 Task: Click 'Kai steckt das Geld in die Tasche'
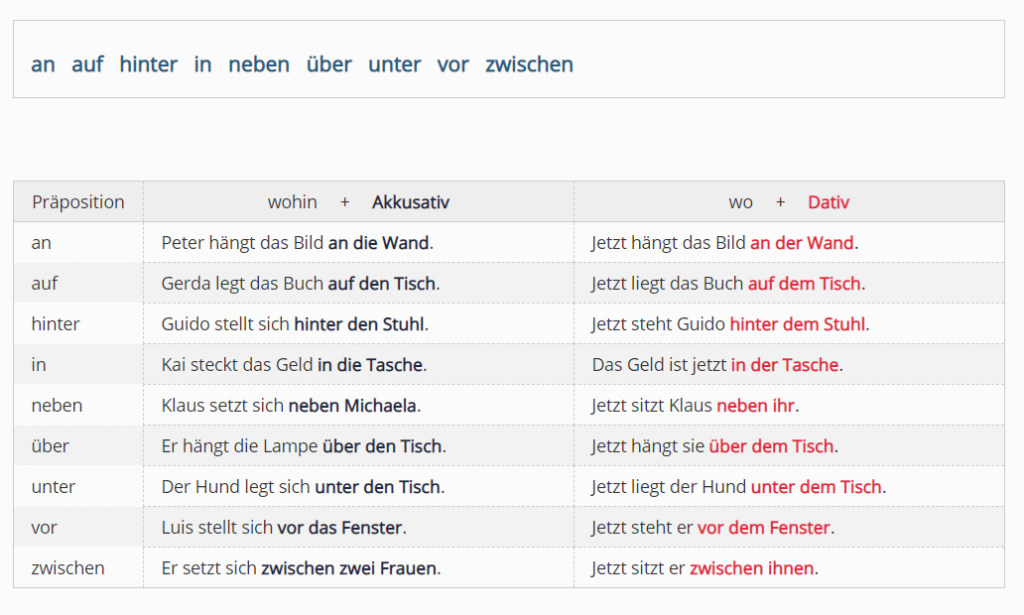coord(294,364)
